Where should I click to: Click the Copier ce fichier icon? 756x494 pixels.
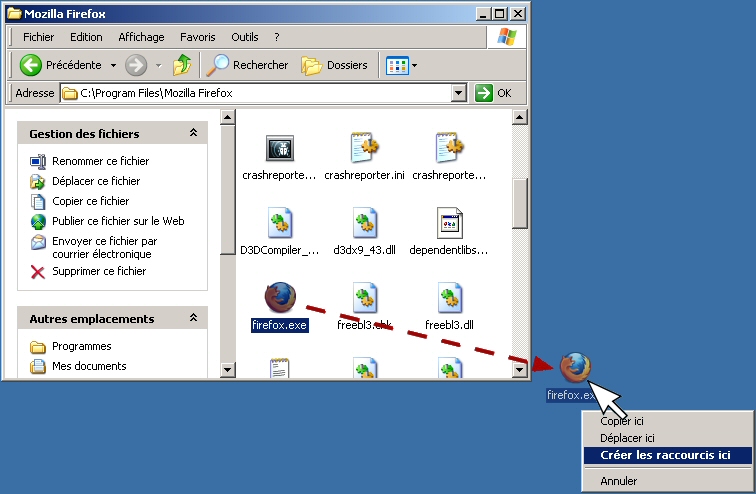pos(38,201)
